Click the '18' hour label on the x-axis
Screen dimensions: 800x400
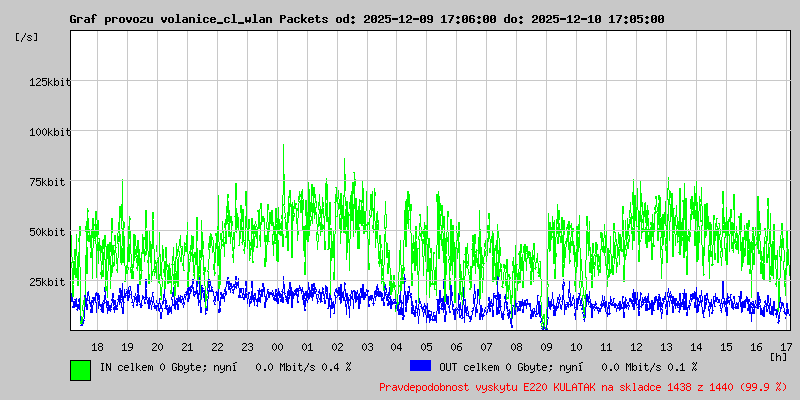pos(97,347)
